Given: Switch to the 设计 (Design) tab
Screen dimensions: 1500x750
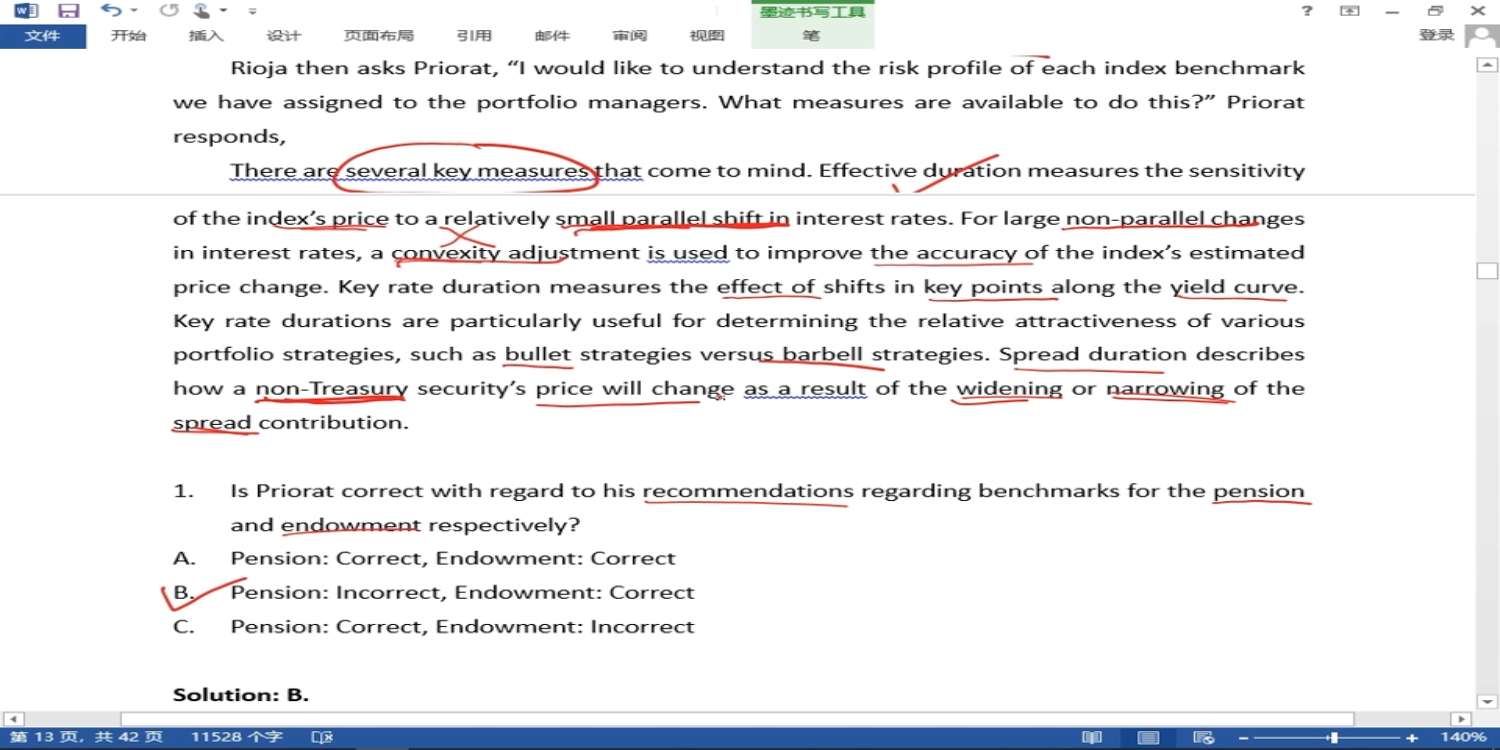Looking at the screenshot, I should [x=284, y=36].
